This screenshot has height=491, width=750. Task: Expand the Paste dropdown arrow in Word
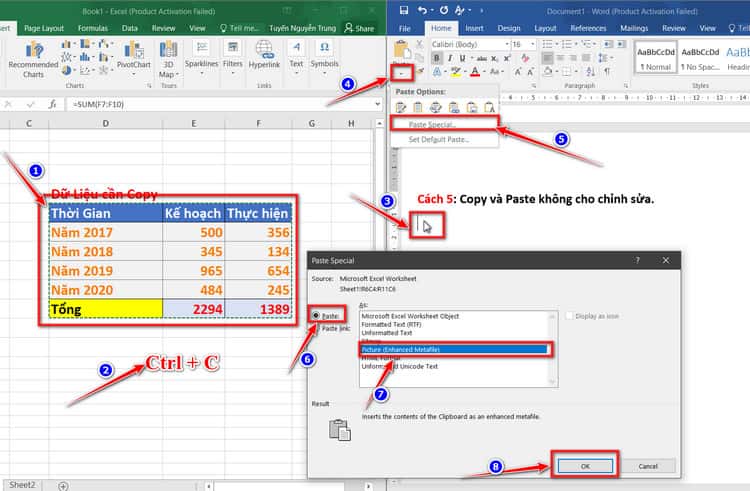[402, 73]
